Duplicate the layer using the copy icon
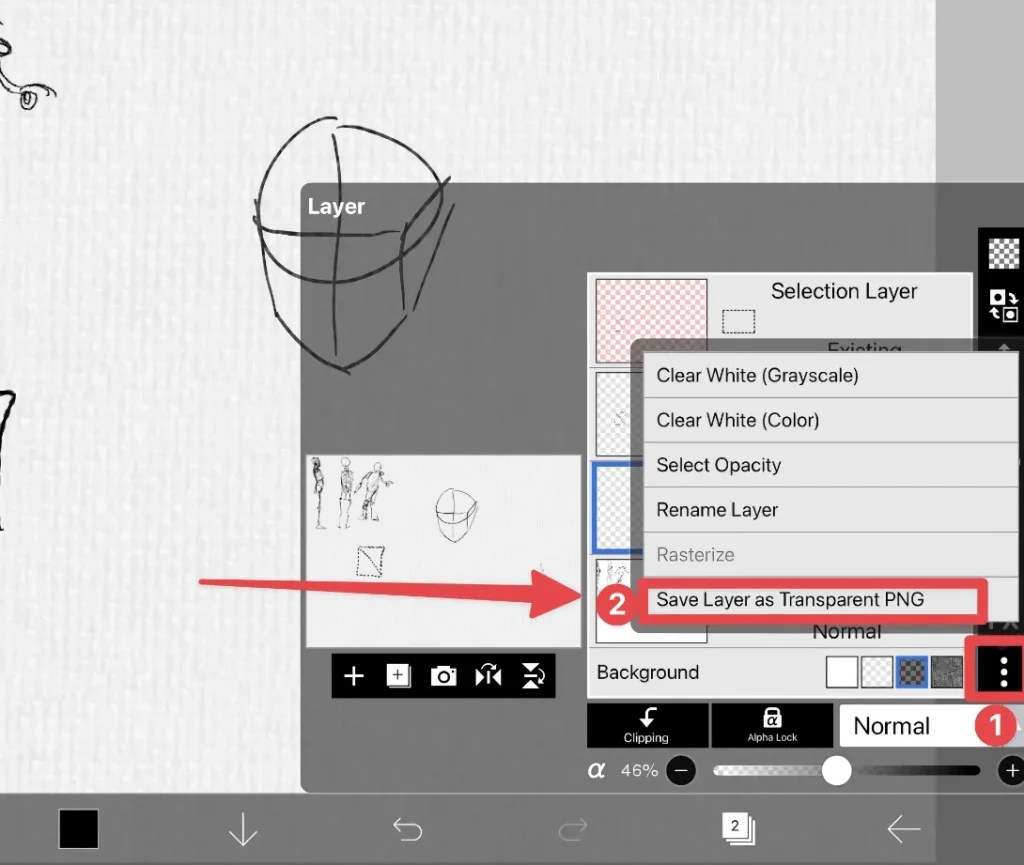The height and width of the screenshot is (865, 1024). (x=398, y=676)
